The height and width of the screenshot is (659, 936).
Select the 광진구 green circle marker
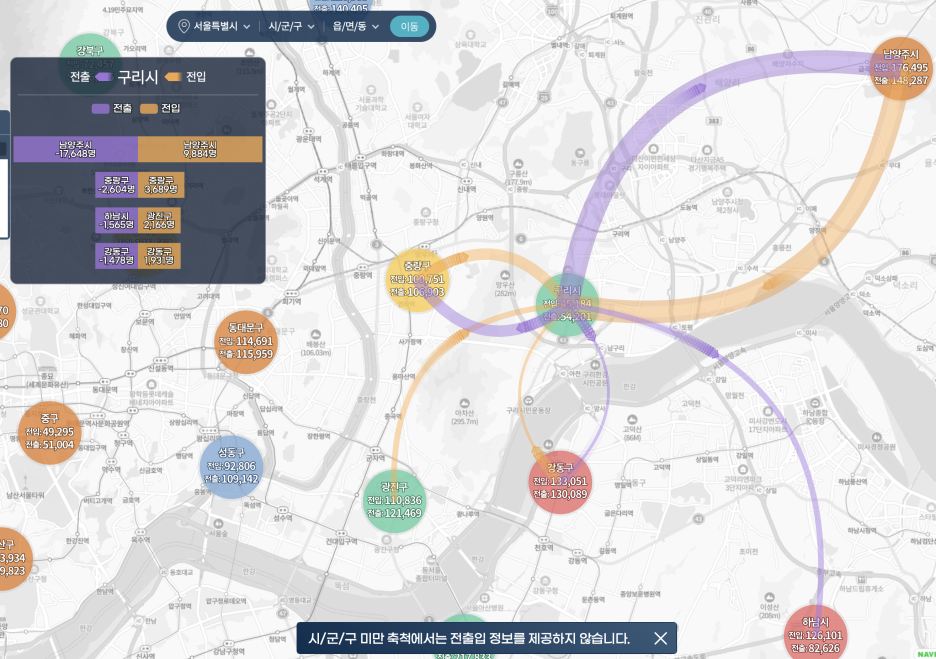[394, 501]
